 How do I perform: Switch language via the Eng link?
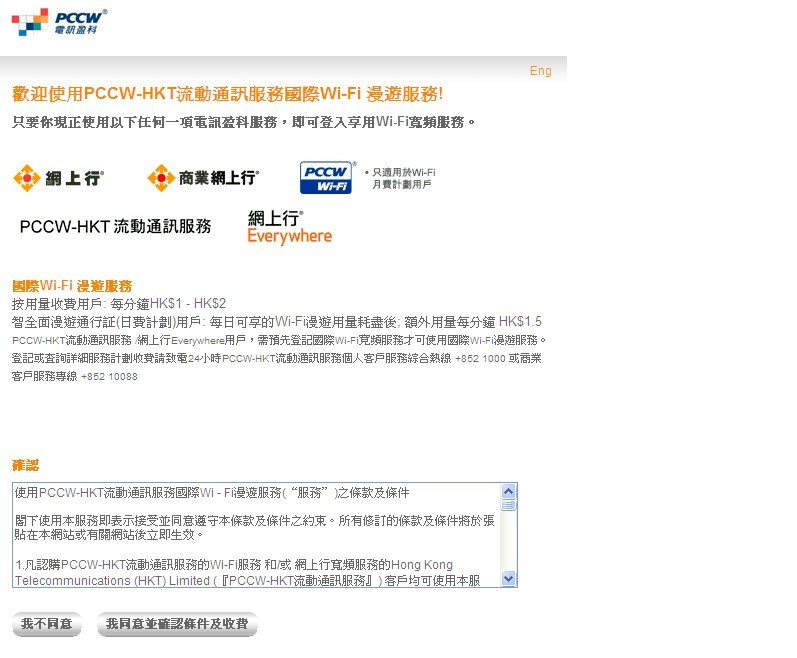click(x=540, y=71)
